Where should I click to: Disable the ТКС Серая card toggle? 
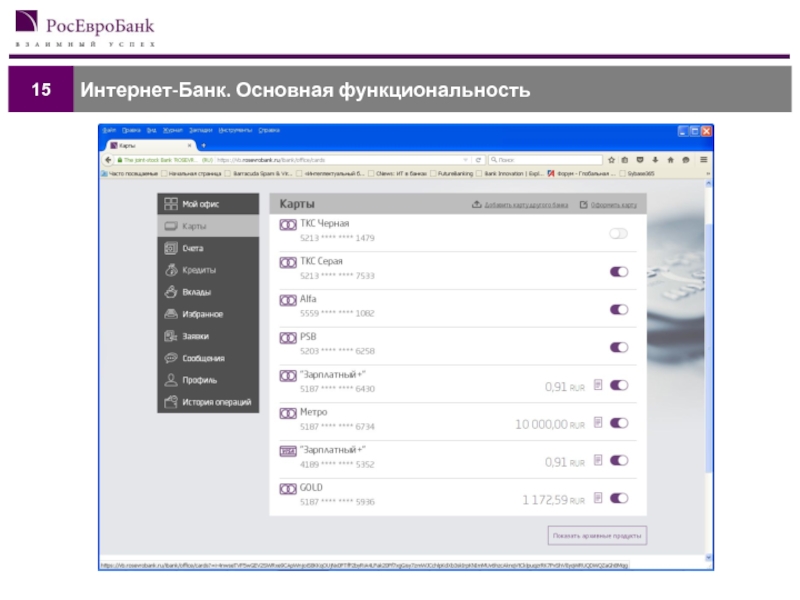tap(619, 271)
